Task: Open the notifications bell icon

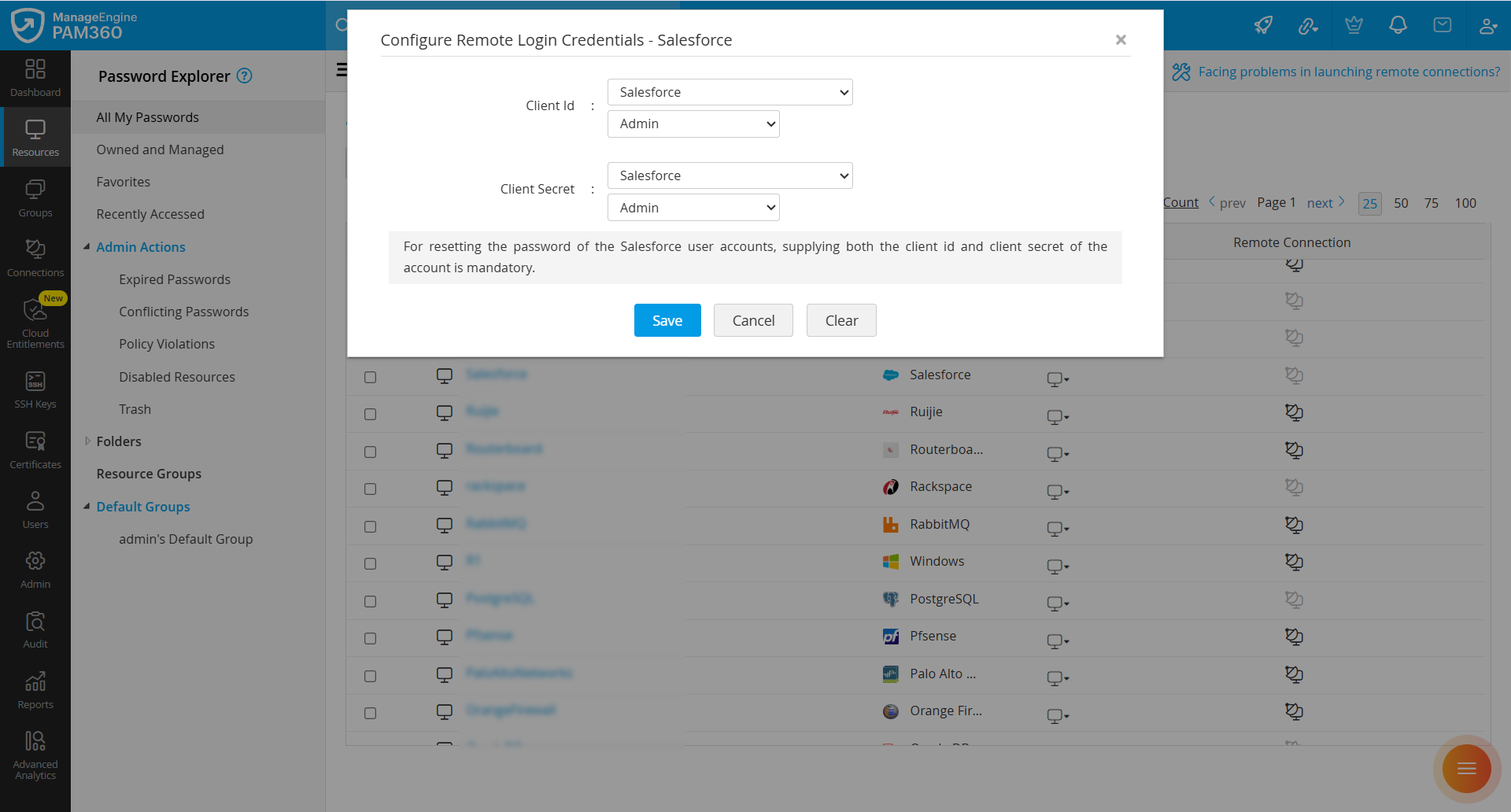Action: pyautogui.click(x=1398, y=25)
